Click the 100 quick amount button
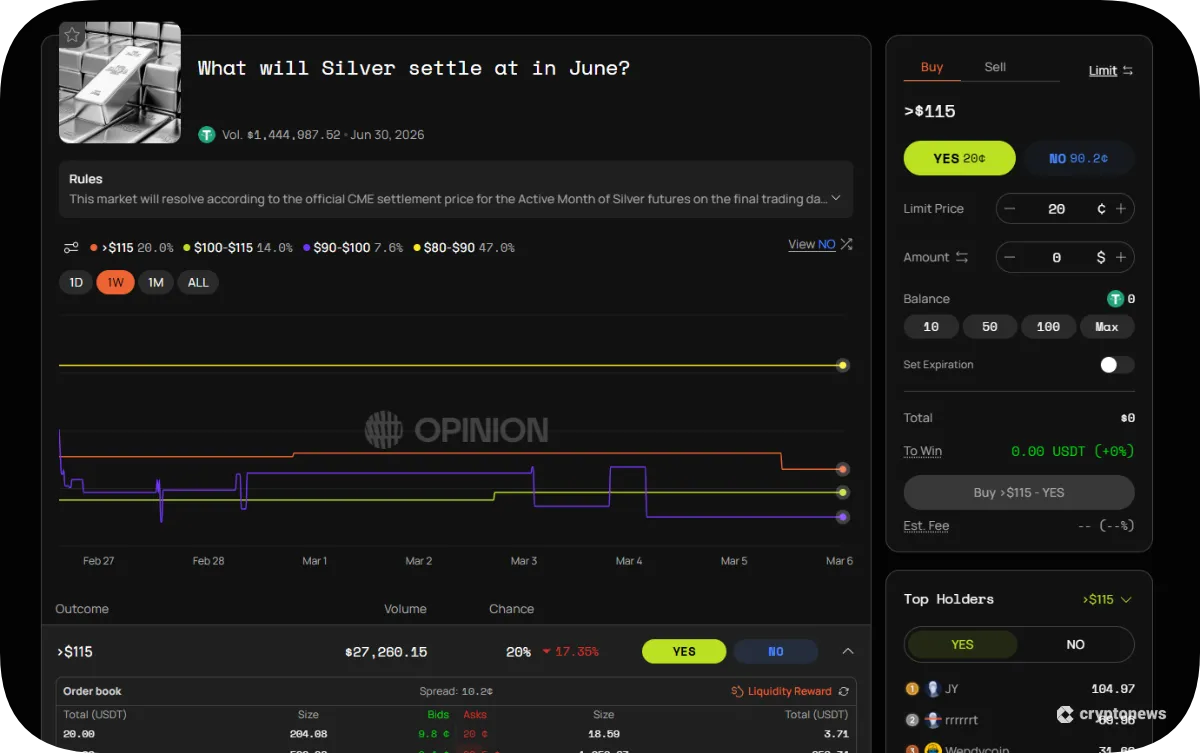Image resolution: width=1200 pixels, height=753 pixels. (x=1048, y=327)
